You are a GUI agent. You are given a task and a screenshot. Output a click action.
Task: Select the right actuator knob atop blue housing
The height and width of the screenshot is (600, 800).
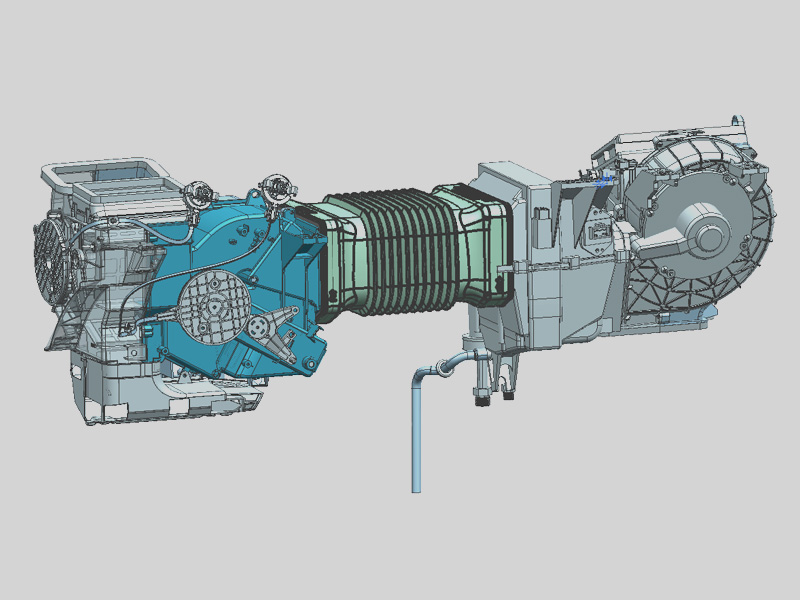[273, 186]
